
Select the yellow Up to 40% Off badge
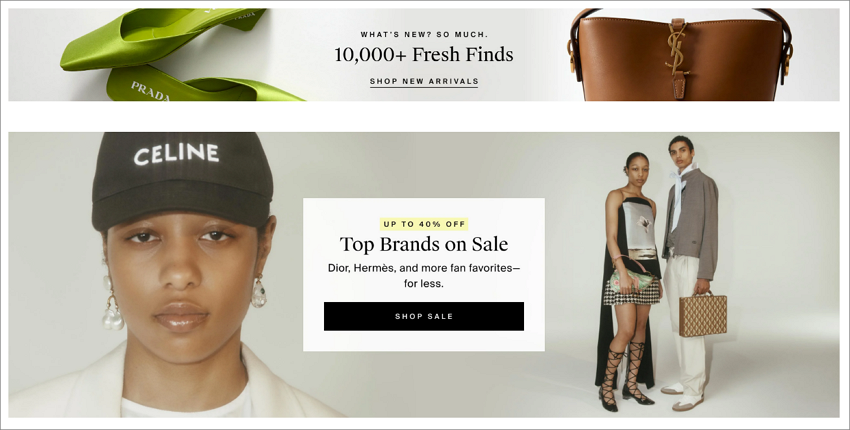point(424,224)
